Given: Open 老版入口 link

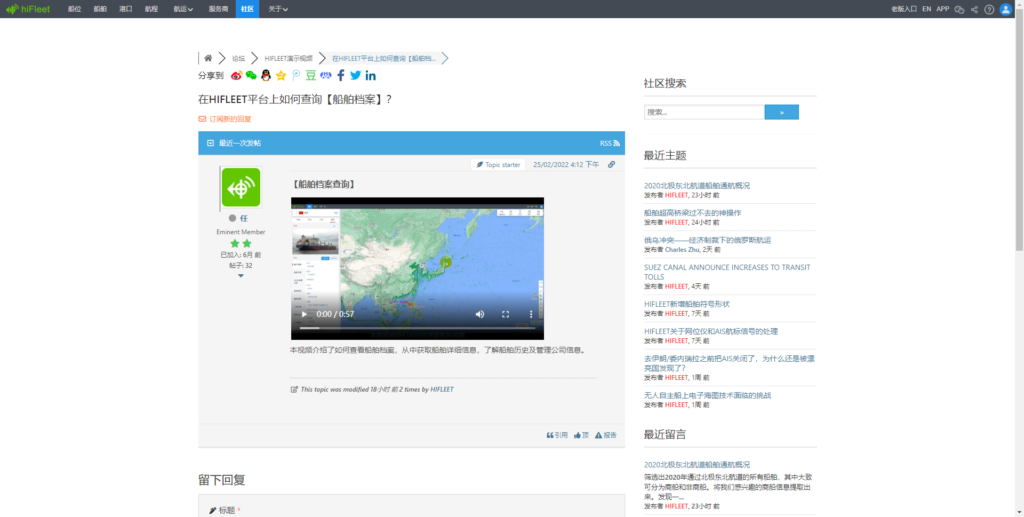Looking at the screenshot, I should [904, 9].
